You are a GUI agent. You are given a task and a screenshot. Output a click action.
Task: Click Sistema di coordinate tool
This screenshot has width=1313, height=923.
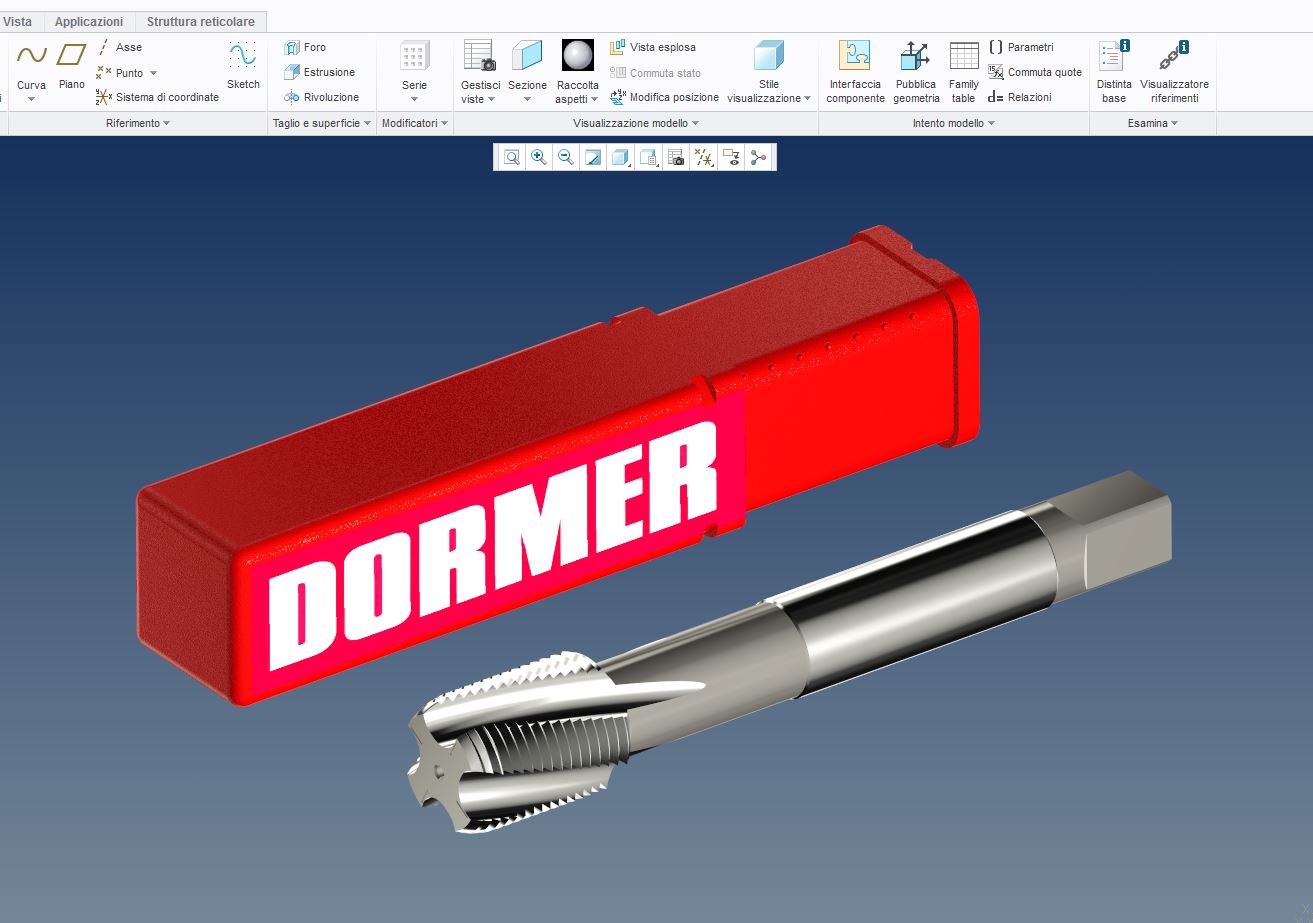click(157, 97)
